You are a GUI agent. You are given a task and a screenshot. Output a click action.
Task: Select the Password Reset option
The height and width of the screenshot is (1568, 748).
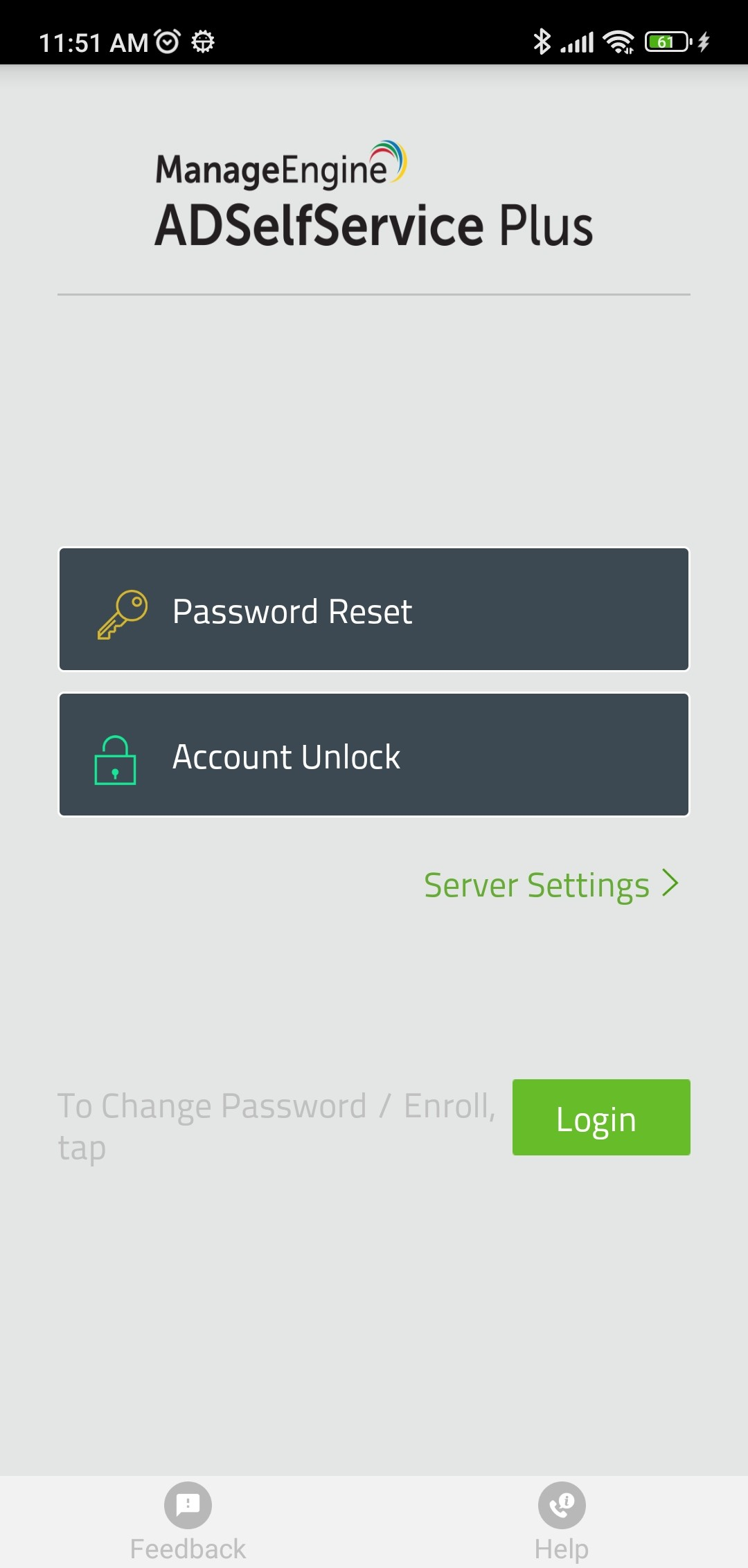[x=374, y=609]
